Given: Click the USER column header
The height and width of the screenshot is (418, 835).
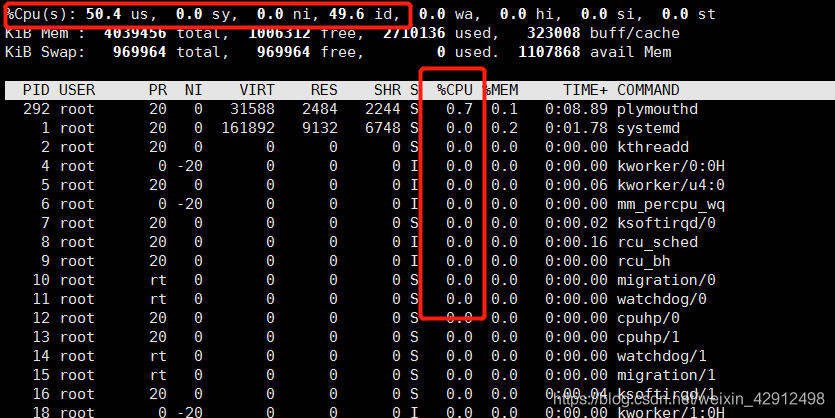Looking at the screenshot, I should (77, 90).
